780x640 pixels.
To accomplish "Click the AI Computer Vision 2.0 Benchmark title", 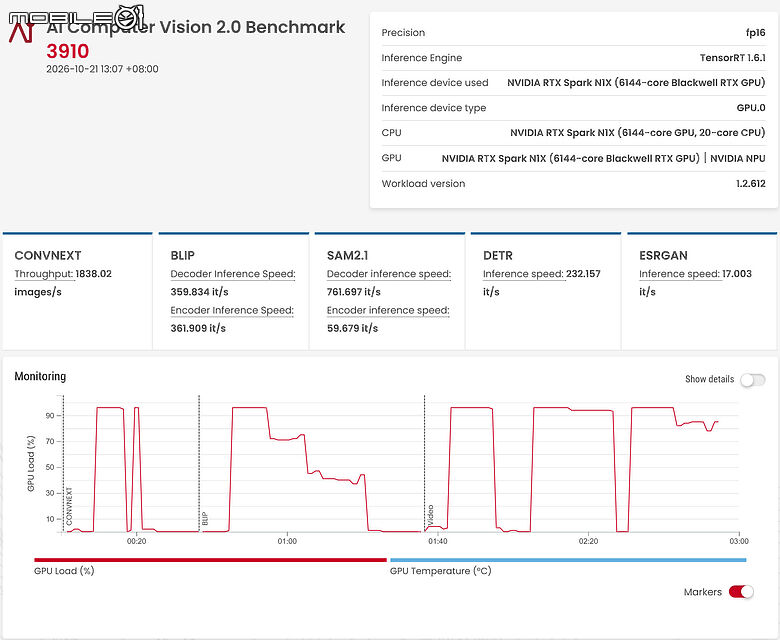I will pyautogui.click(x=195, y=27).
